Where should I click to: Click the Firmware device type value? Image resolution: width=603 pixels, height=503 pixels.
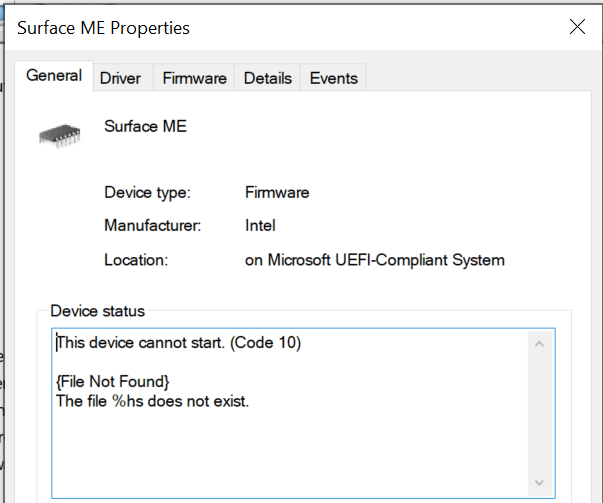[277, 192]
